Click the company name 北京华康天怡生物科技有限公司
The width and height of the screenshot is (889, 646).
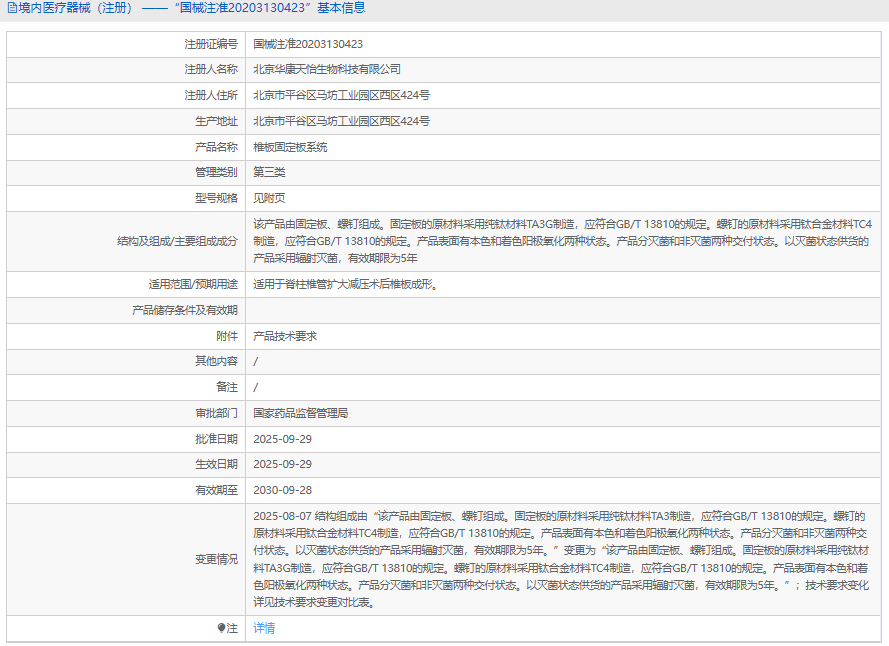coord(327,70)
